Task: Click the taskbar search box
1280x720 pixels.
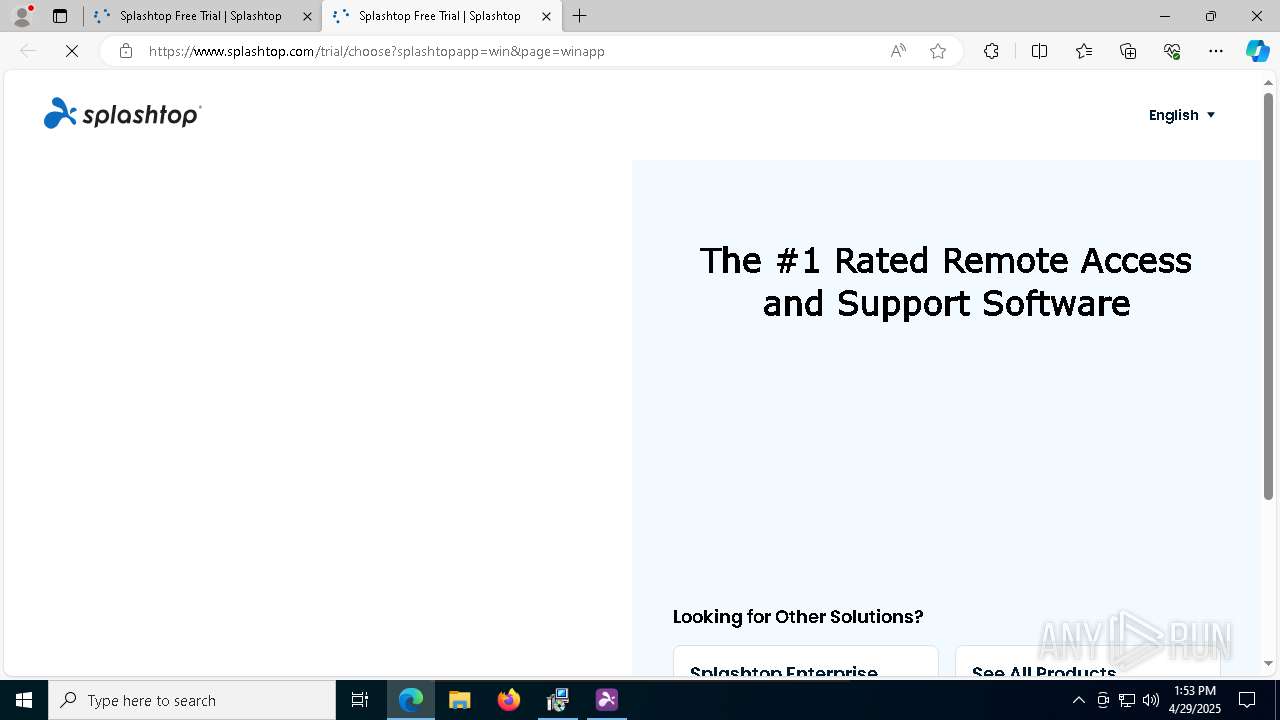Action: point(192,700)
